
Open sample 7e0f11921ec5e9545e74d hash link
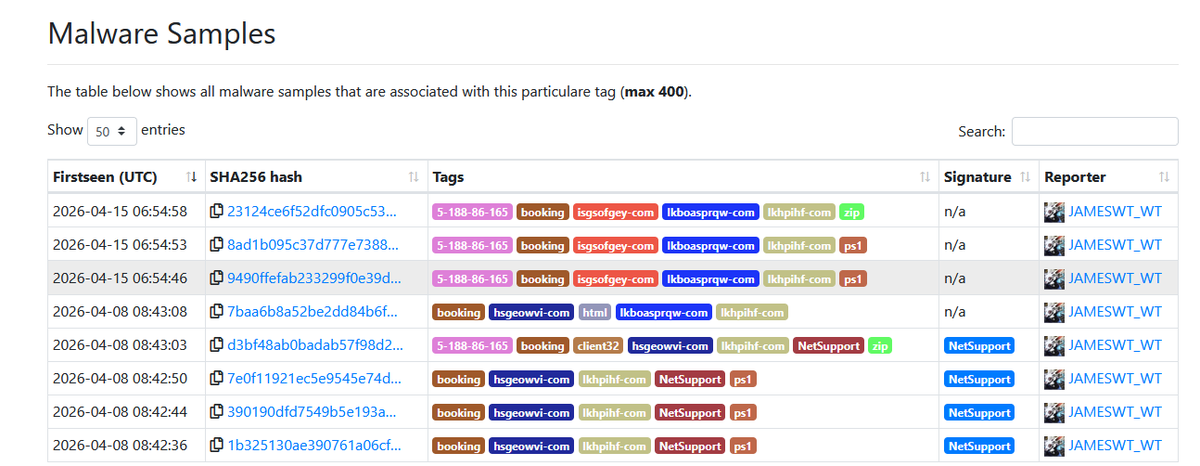coord(314,379)
